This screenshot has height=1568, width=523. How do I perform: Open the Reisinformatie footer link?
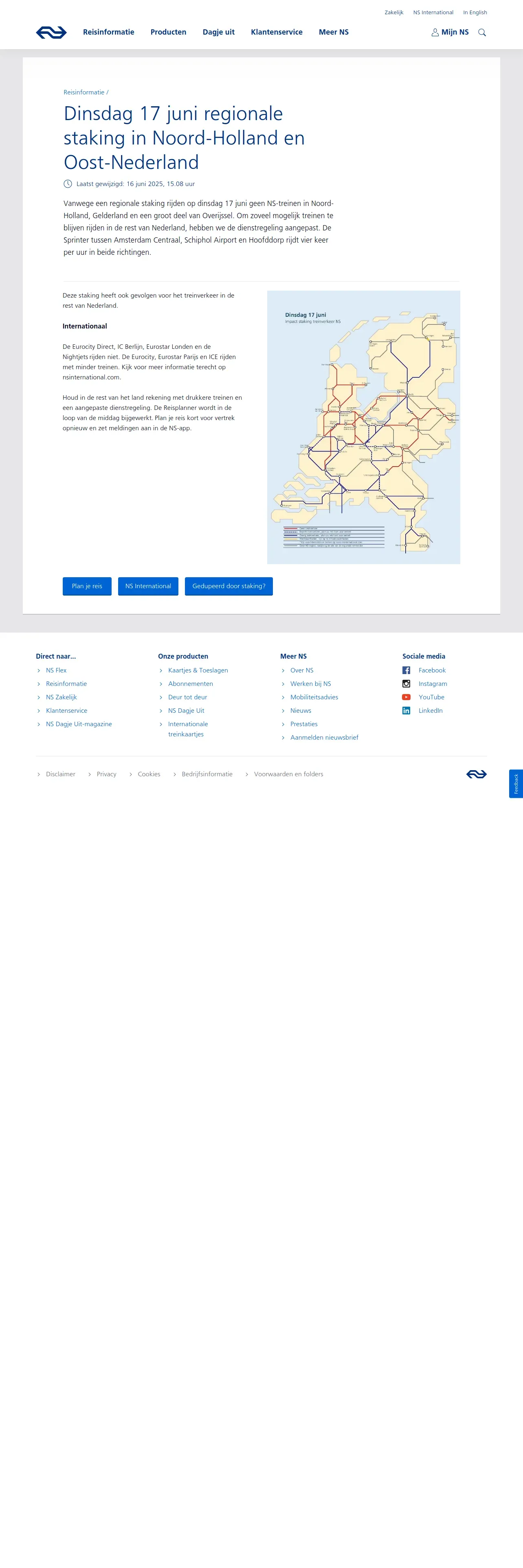66,683
